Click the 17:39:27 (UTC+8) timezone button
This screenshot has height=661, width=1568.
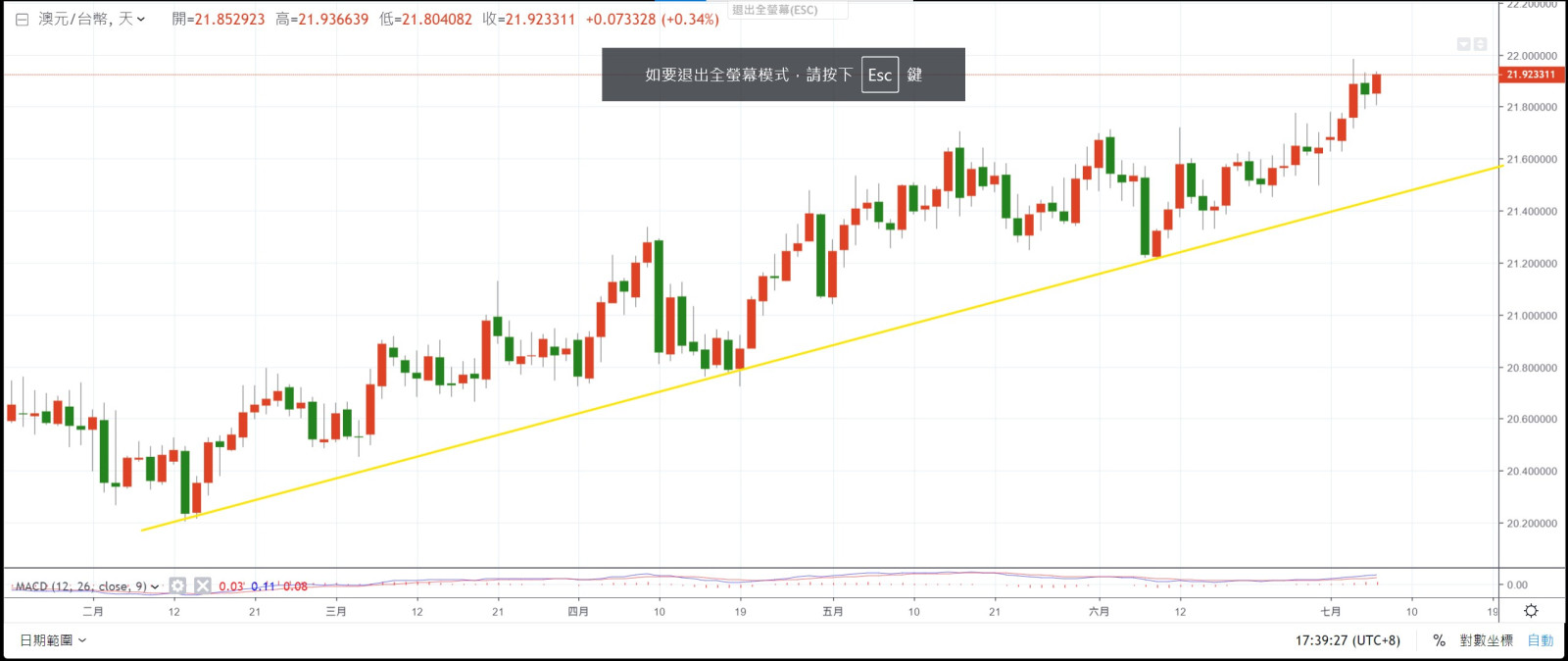pyautogui.click(x=1347, y=640)
